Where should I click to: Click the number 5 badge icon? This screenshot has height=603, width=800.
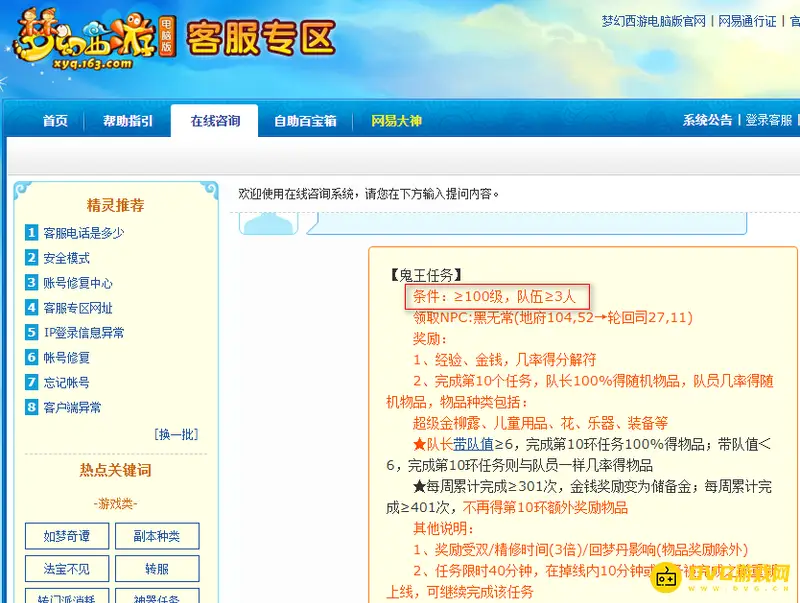(32, 332)
